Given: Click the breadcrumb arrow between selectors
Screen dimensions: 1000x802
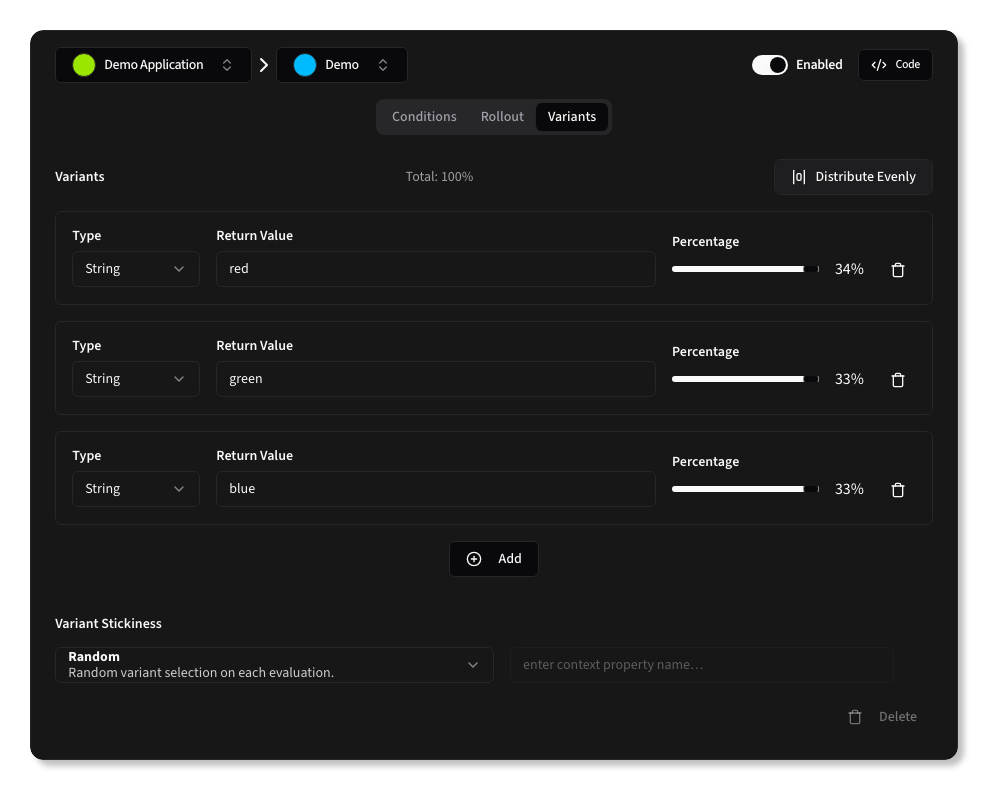Looking at the screenshot, I should (x=264, y=65).
